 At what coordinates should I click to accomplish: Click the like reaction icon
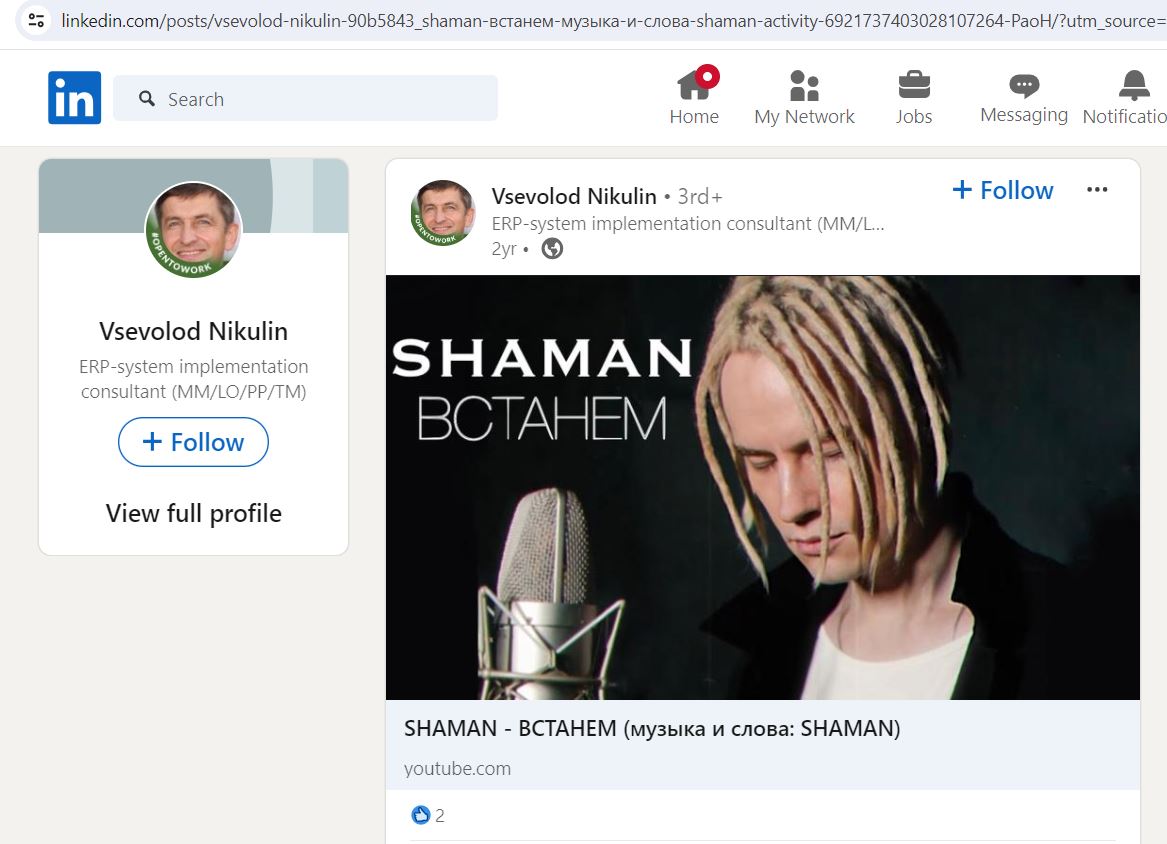[421, 815]
